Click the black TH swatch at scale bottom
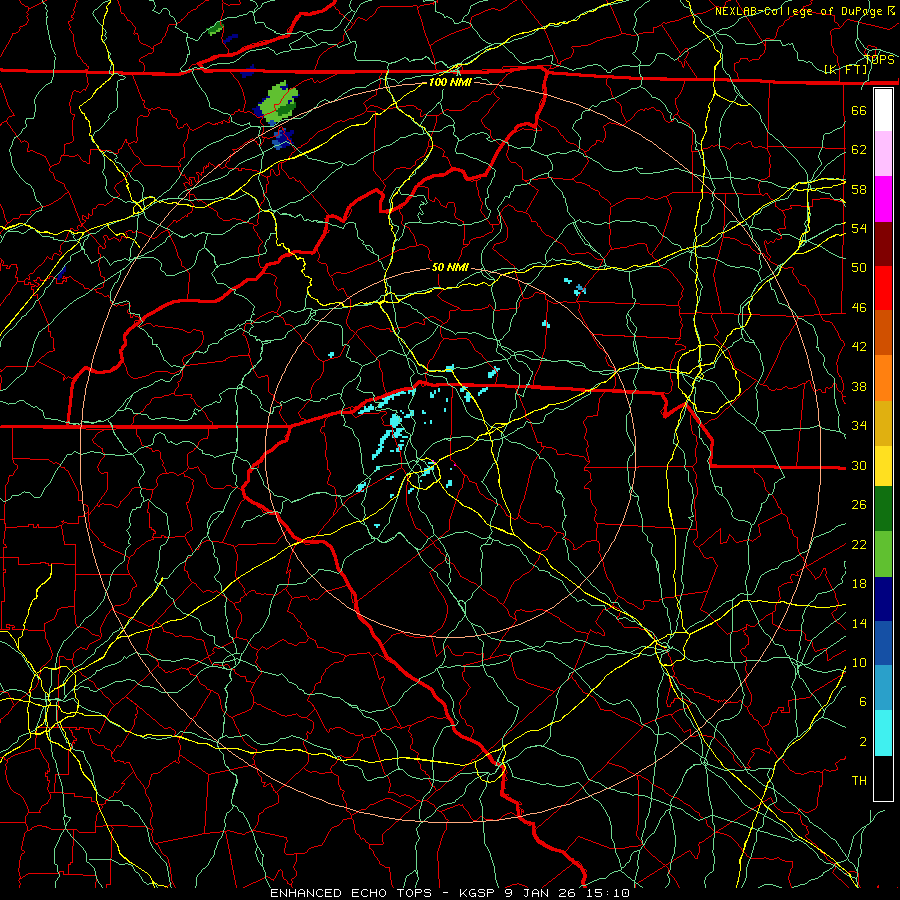The image size is (900, 900). (883, 777)
